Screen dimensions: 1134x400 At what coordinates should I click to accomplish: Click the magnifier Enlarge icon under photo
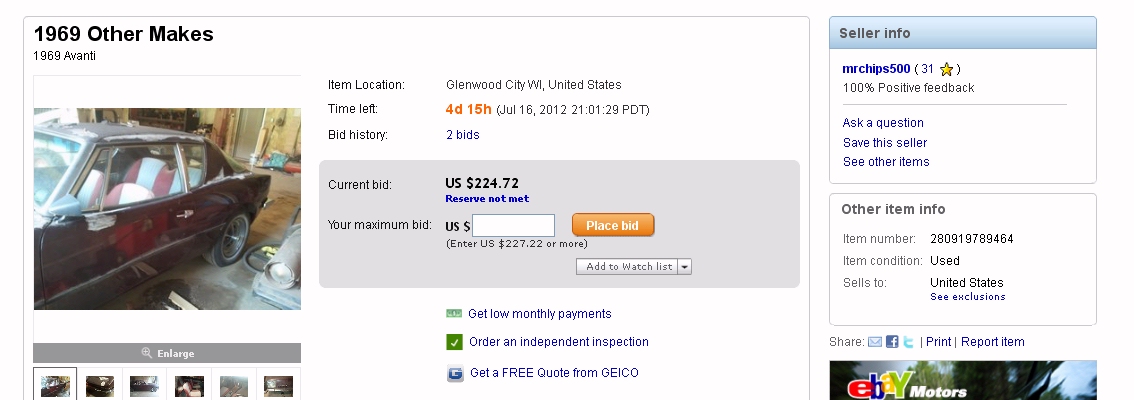pos(147,353)
